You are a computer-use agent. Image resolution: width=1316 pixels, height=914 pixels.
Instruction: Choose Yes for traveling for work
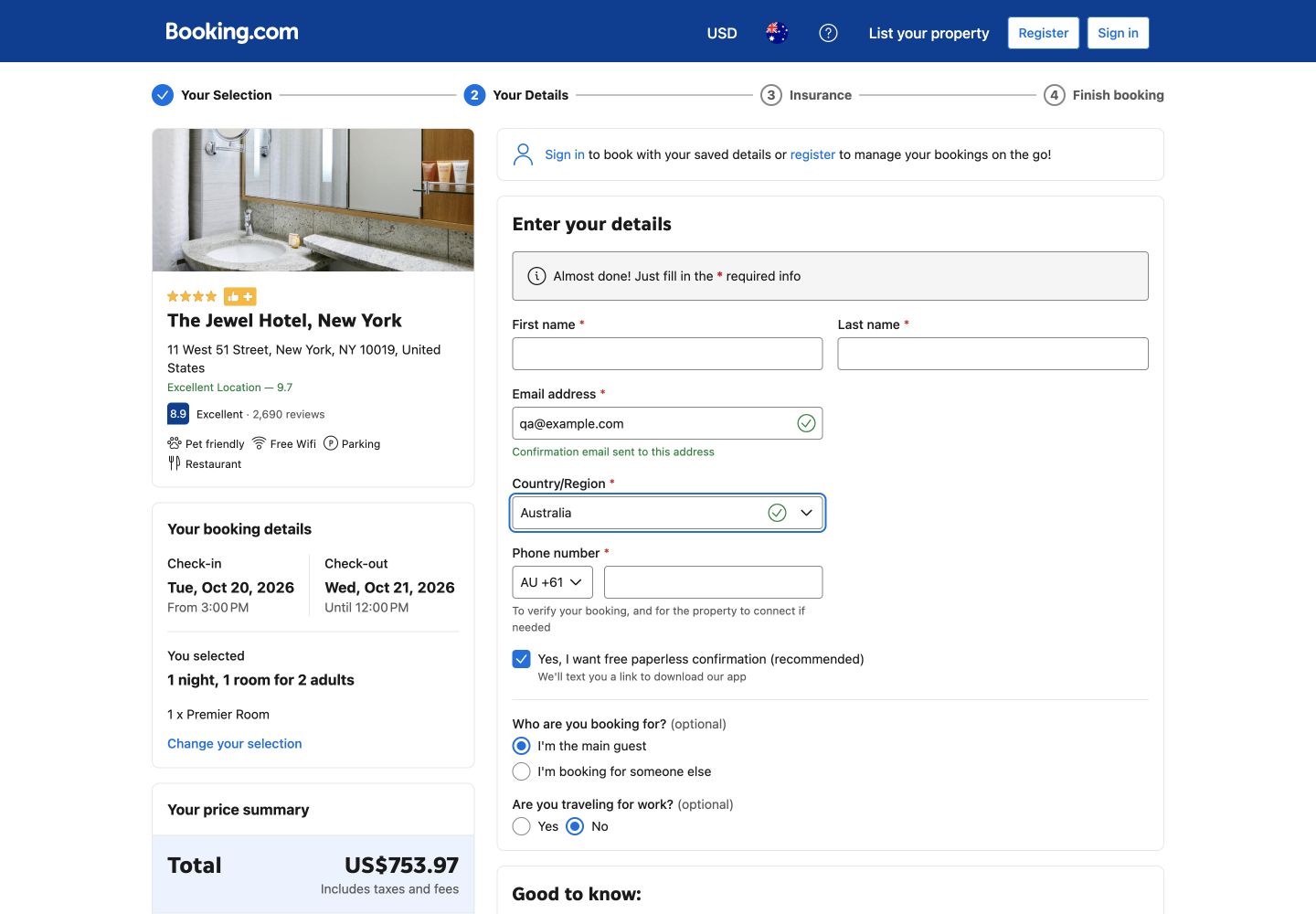(522, 826)
